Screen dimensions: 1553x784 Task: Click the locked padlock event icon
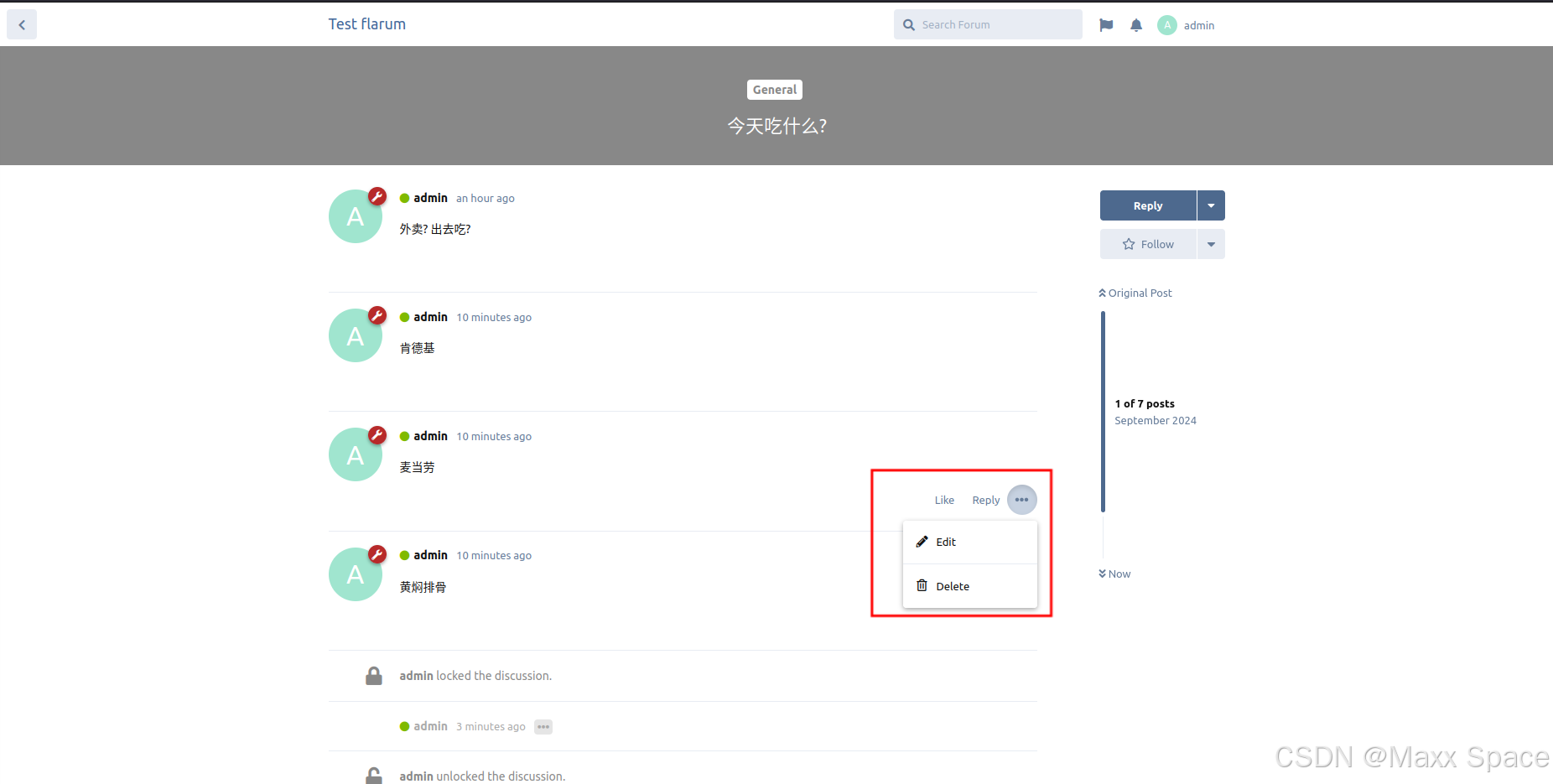pos(374,676)
